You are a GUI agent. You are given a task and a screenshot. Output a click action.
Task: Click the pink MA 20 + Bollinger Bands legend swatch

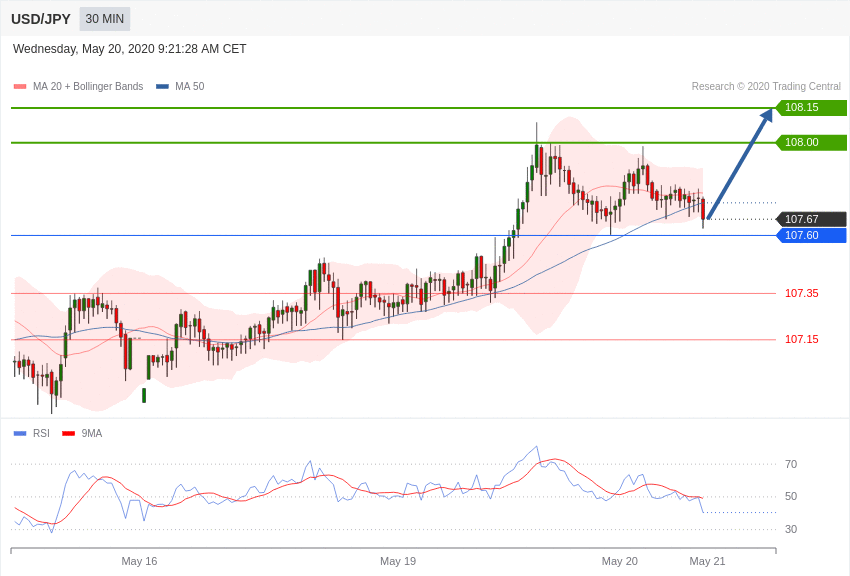20,87
